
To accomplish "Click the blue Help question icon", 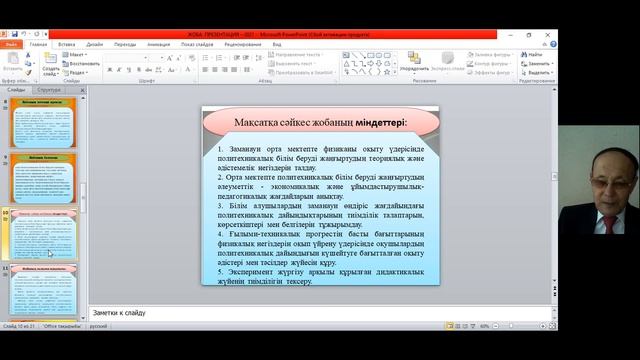I will (x=553, y=44).
